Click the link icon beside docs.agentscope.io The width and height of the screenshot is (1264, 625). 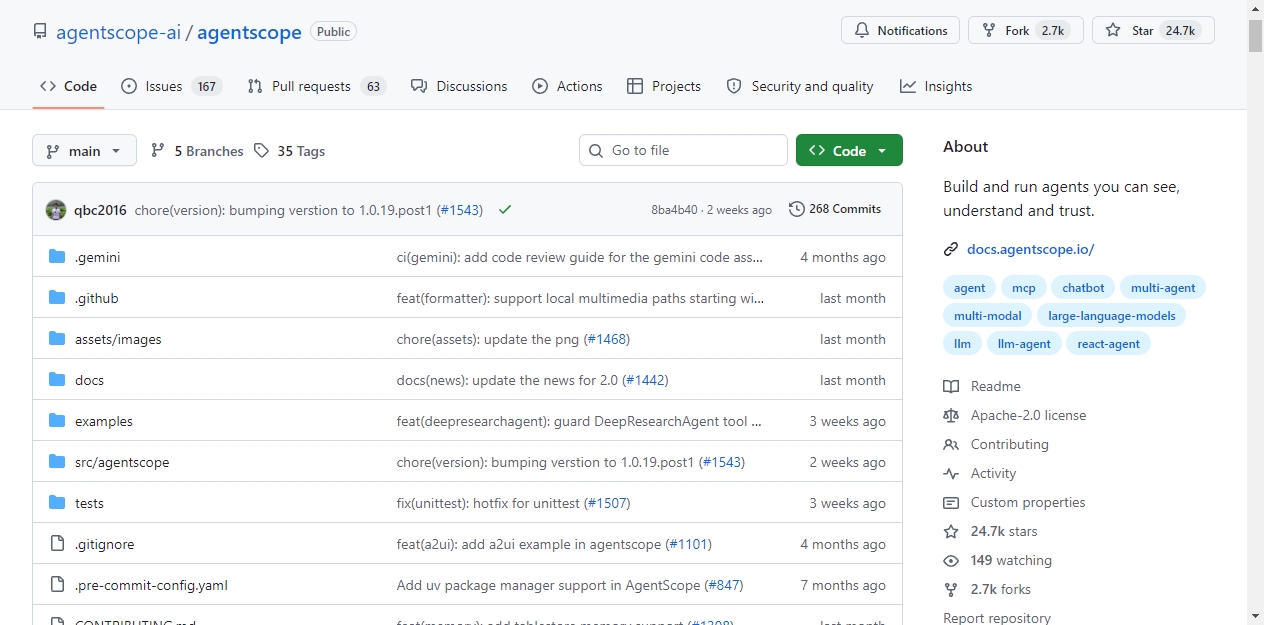point(951,250)
